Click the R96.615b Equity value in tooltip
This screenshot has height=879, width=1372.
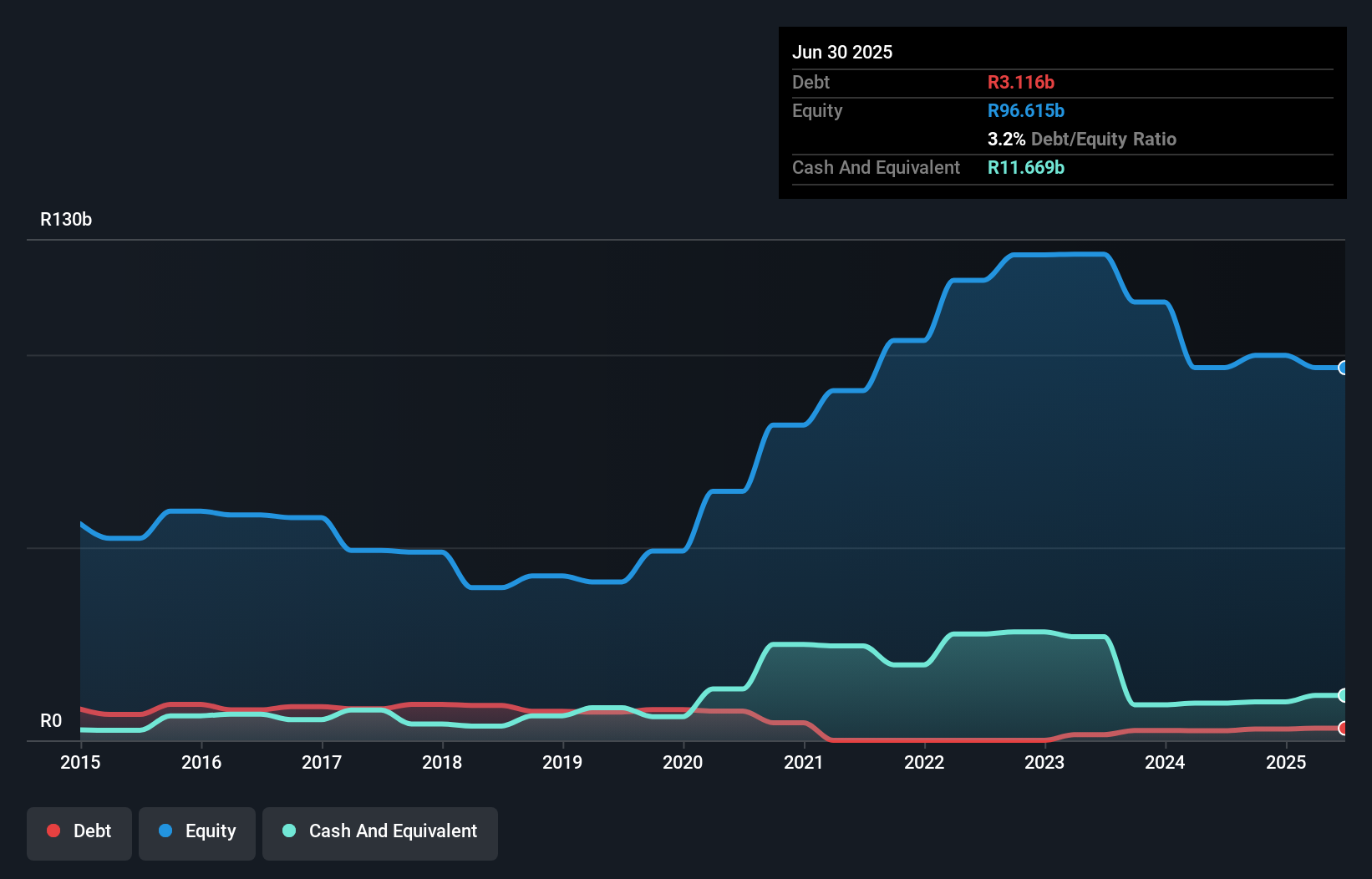click(1025, 111)
